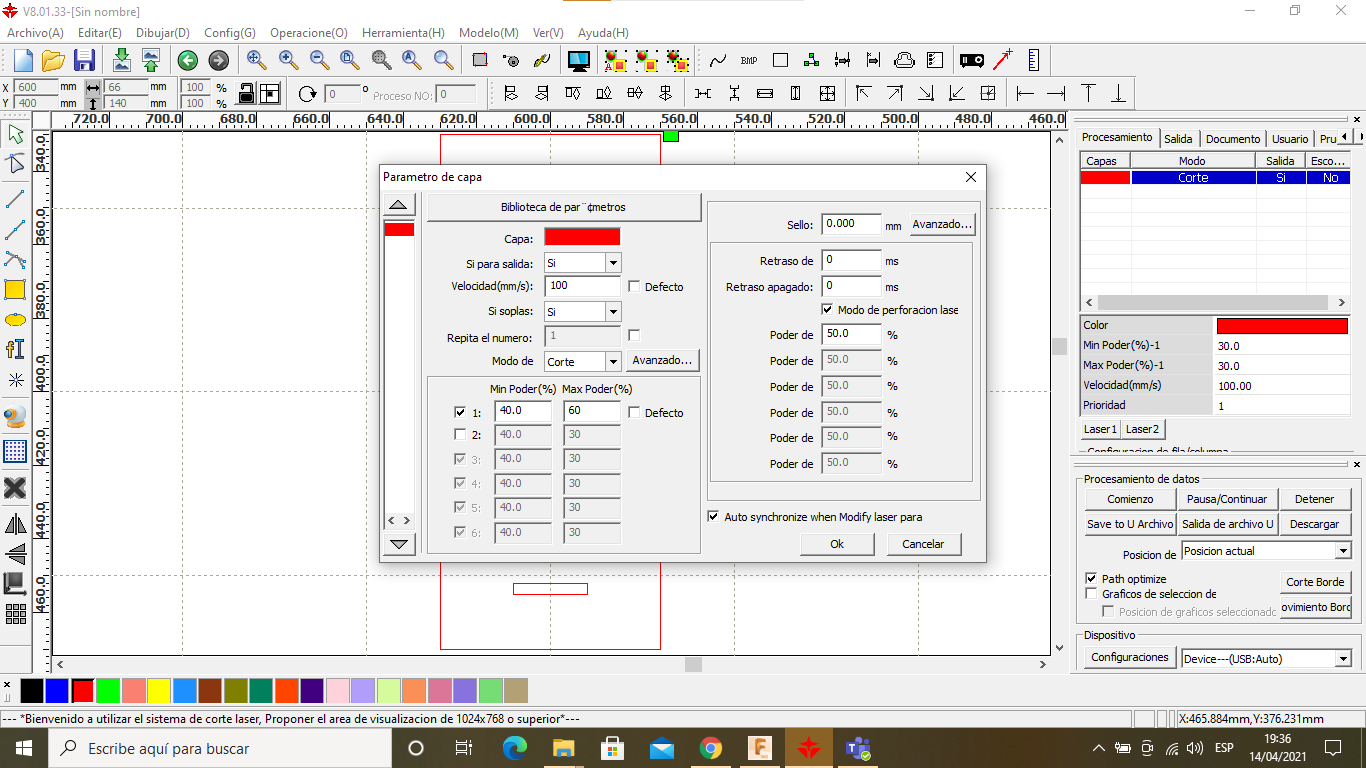
Task: Click the delete X tool icon
Action: click(x=15, y=488)
